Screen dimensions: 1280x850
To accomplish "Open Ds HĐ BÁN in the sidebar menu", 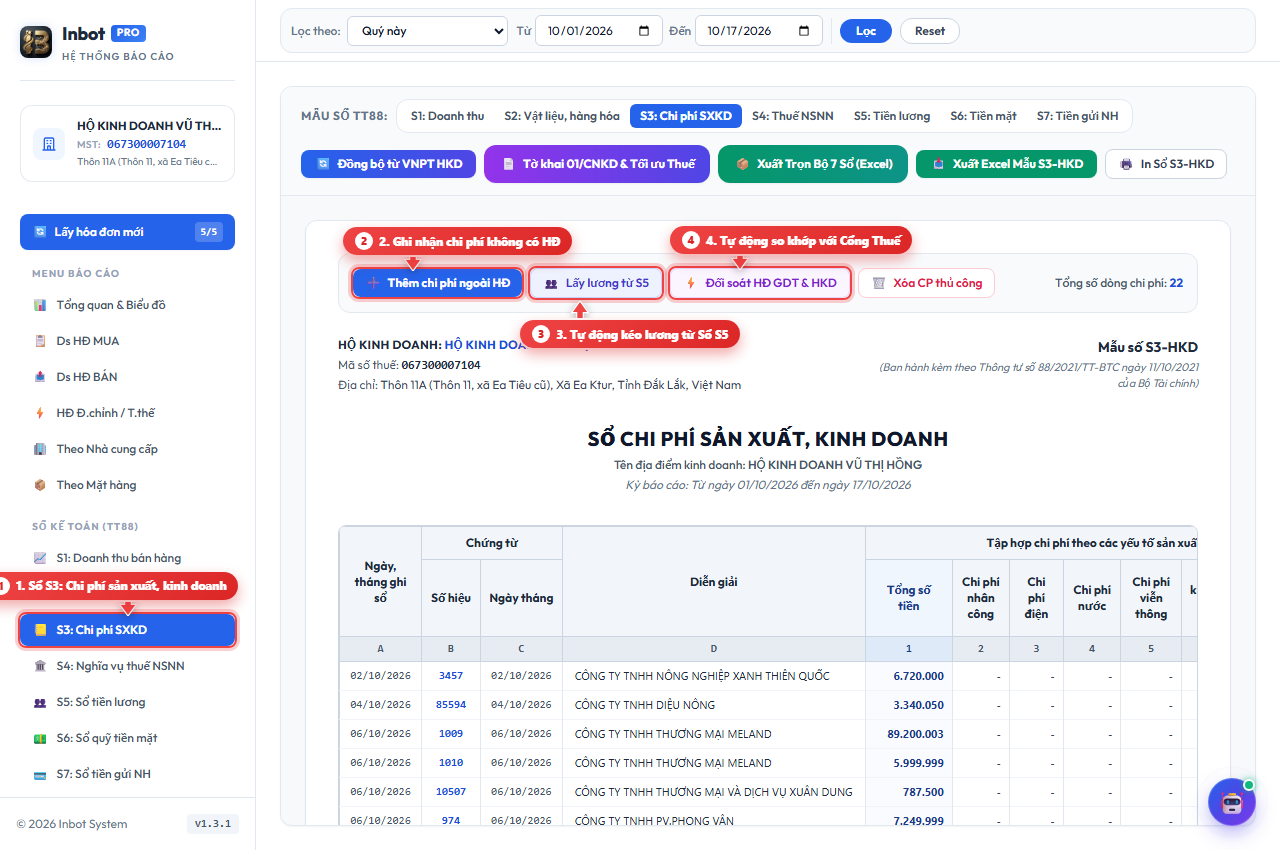I will click(x=127, y=377).
